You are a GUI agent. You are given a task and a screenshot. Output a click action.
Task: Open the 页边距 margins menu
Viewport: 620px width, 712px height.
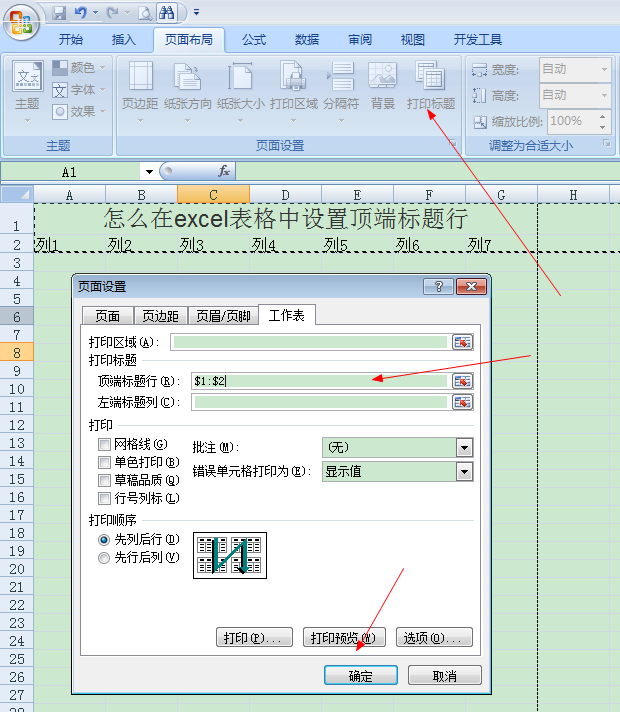click(140, 91)
